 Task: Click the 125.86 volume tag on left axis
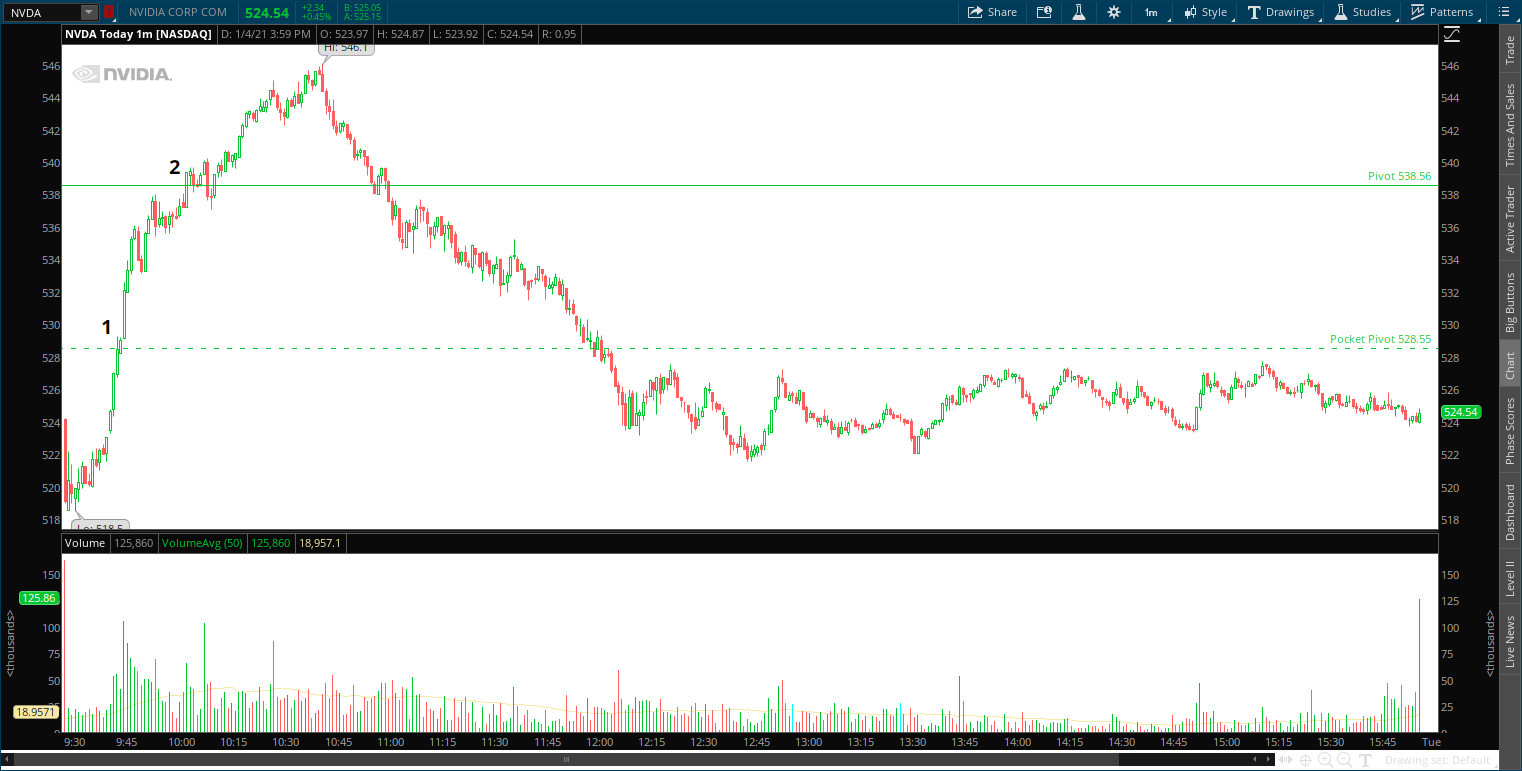(39, 598)
